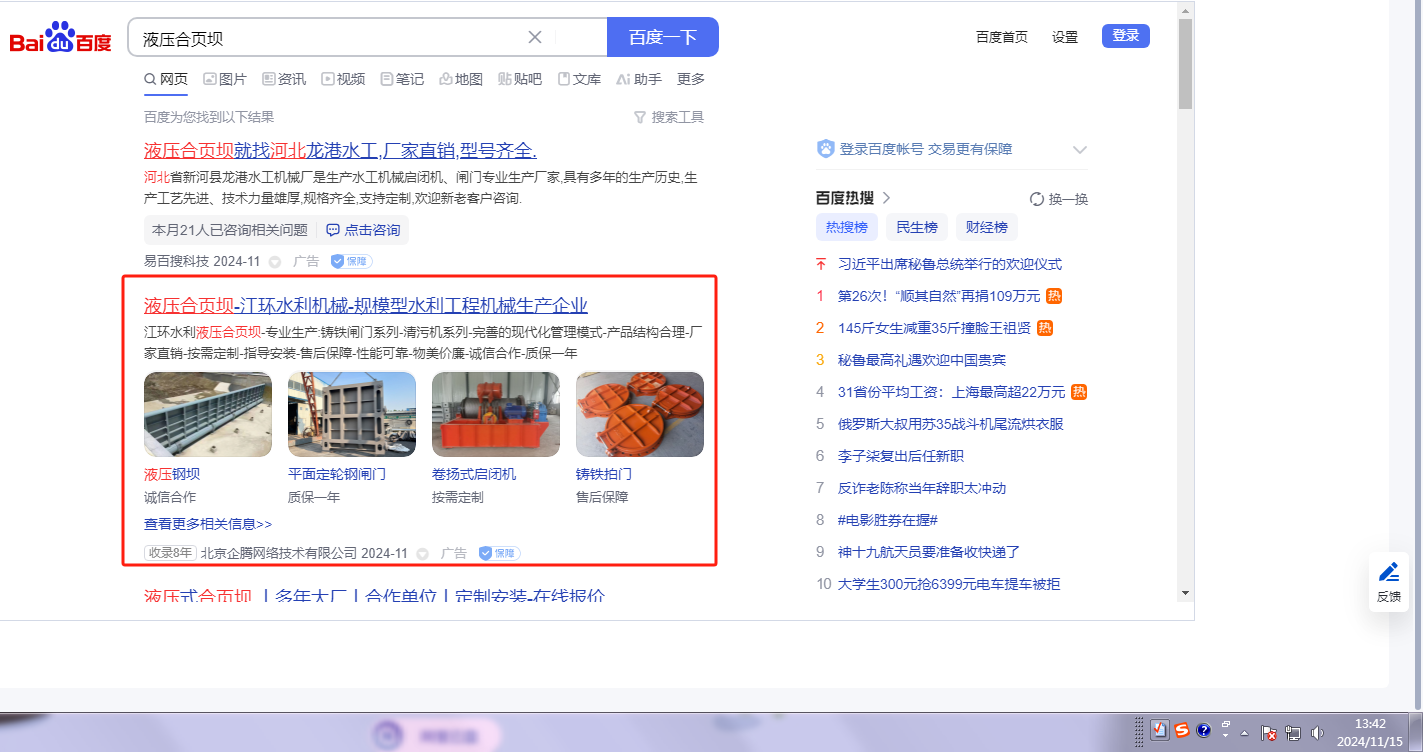Image resolution: width=1423 pixels, height=752 pixels.
Task: Click the 液压钢坝 caption link
Action: point(172,474)
